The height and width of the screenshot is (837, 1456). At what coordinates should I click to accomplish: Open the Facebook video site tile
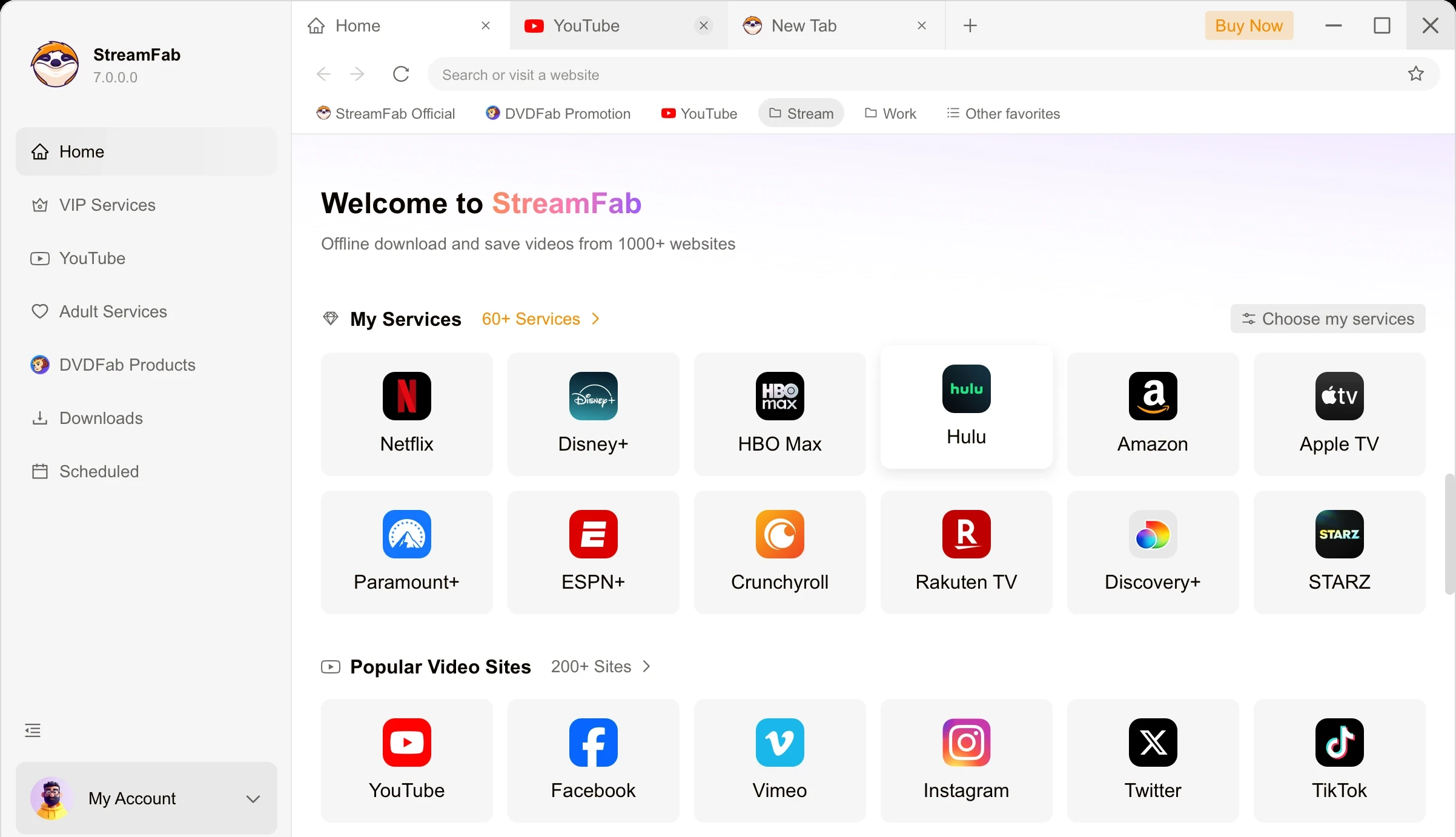click(594, 761)
